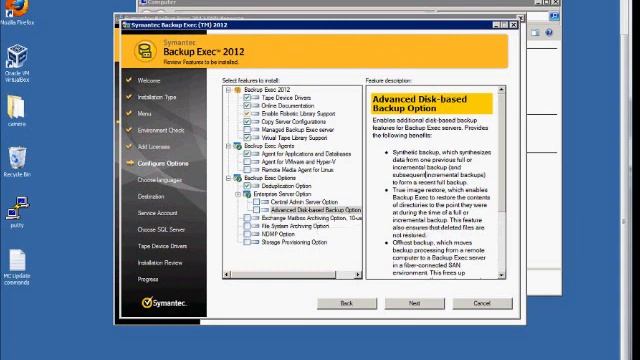The width and height of the screenshot is (640, 360).
Task: Select the Service Account step
Action: coord(158,213)
